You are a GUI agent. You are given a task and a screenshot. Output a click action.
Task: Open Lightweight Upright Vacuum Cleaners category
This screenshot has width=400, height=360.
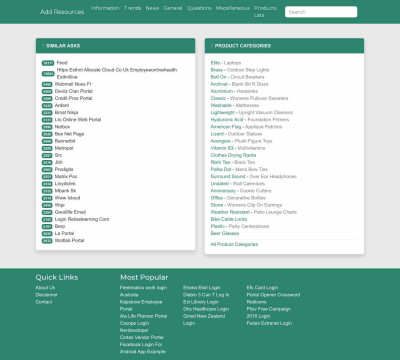coord(252,112)
